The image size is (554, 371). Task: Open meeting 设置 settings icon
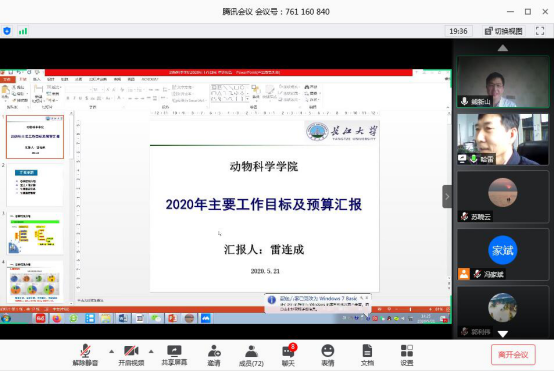pyautogui.click(x=407, y=354)
